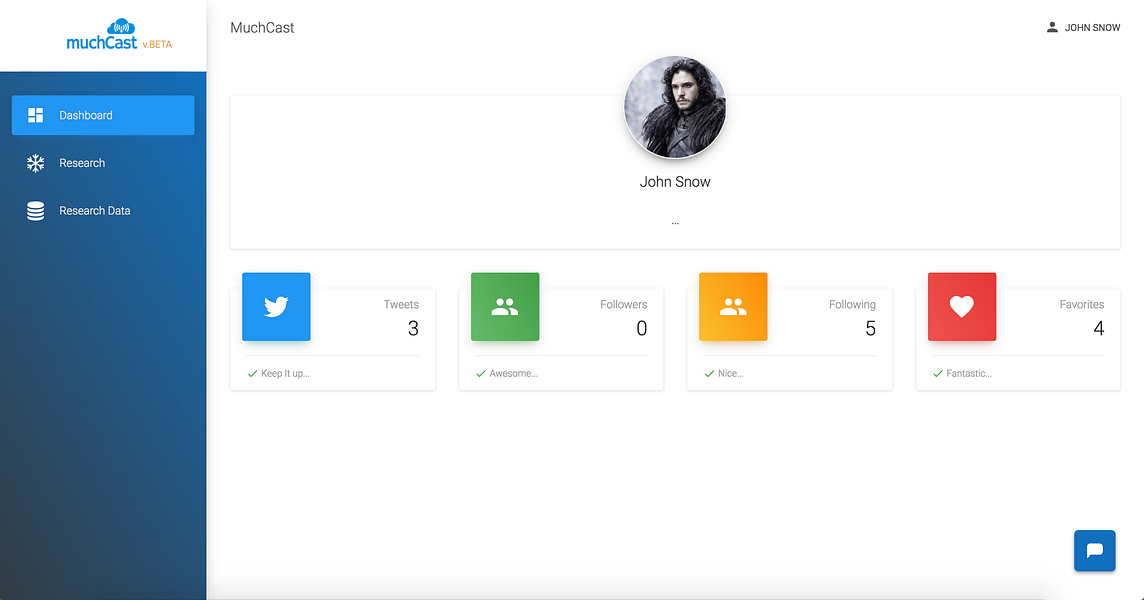Viewport: 1144px width, 600px height.
Task: Click the John Snow profile name
Action: tap(675, 182)
